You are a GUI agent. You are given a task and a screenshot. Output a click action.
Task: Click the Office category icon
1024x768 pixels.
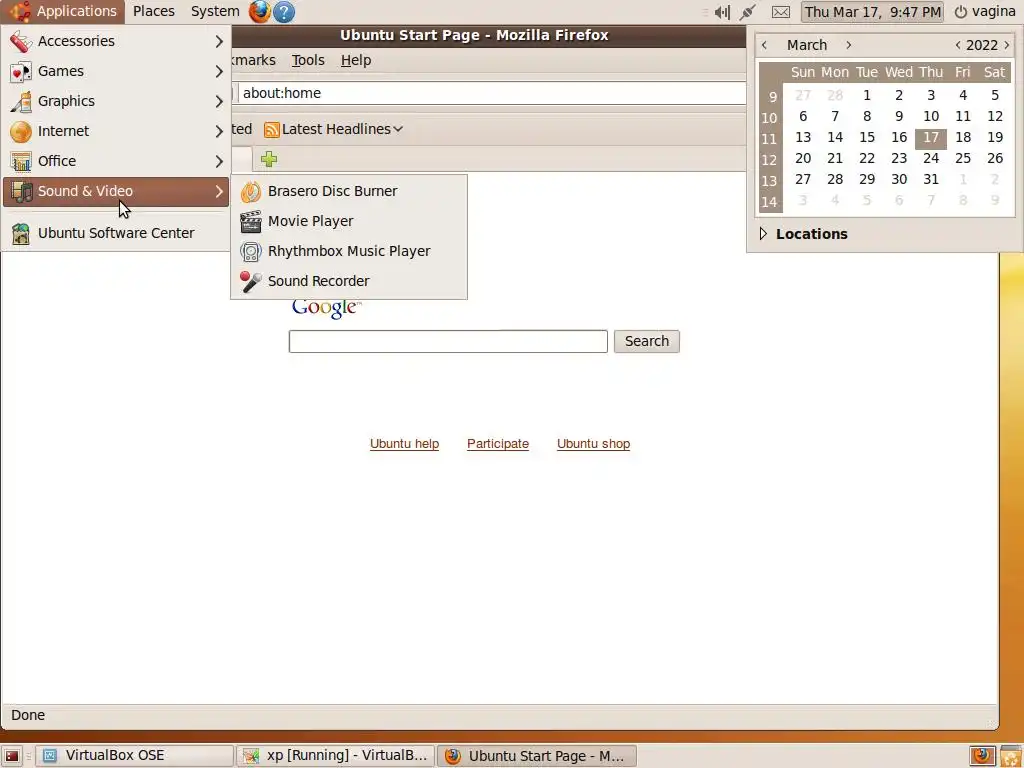21,161
